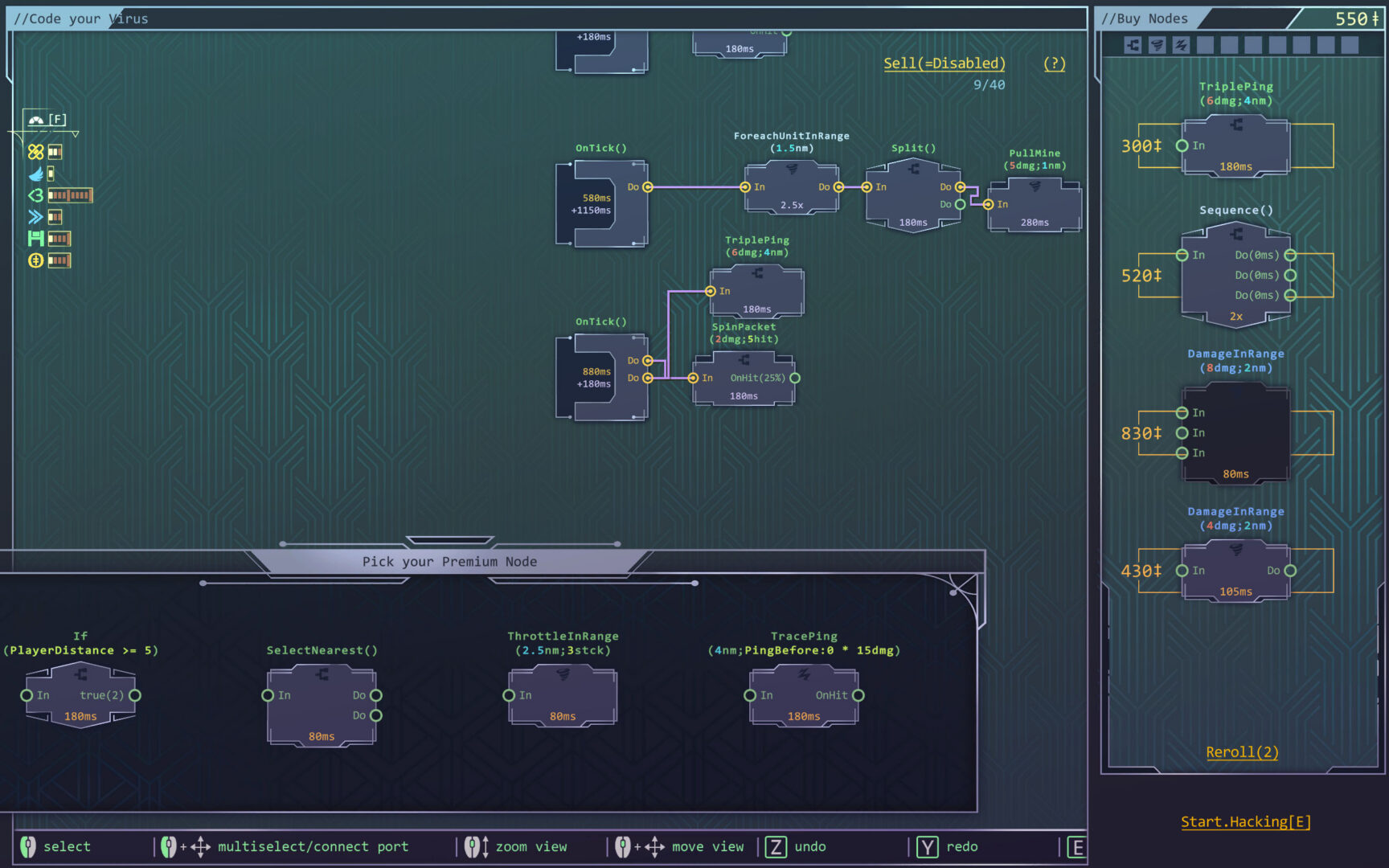This screenshot has height=868, width=1389.
Task: Select the Code your Virus tab
Action: pyautogui.click(x=80, y=18)
